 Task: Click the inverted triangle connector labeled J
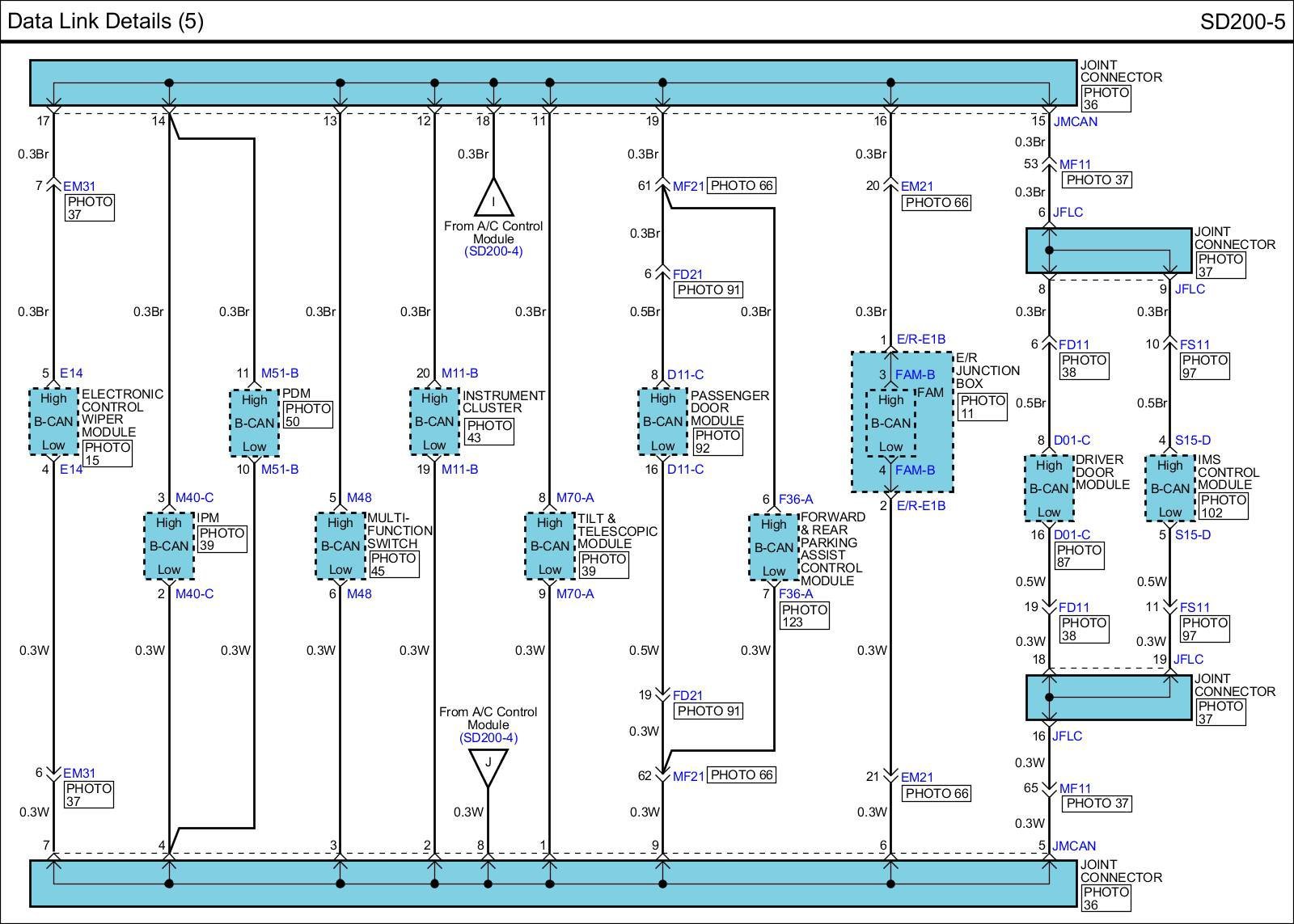tap(488, 765)
